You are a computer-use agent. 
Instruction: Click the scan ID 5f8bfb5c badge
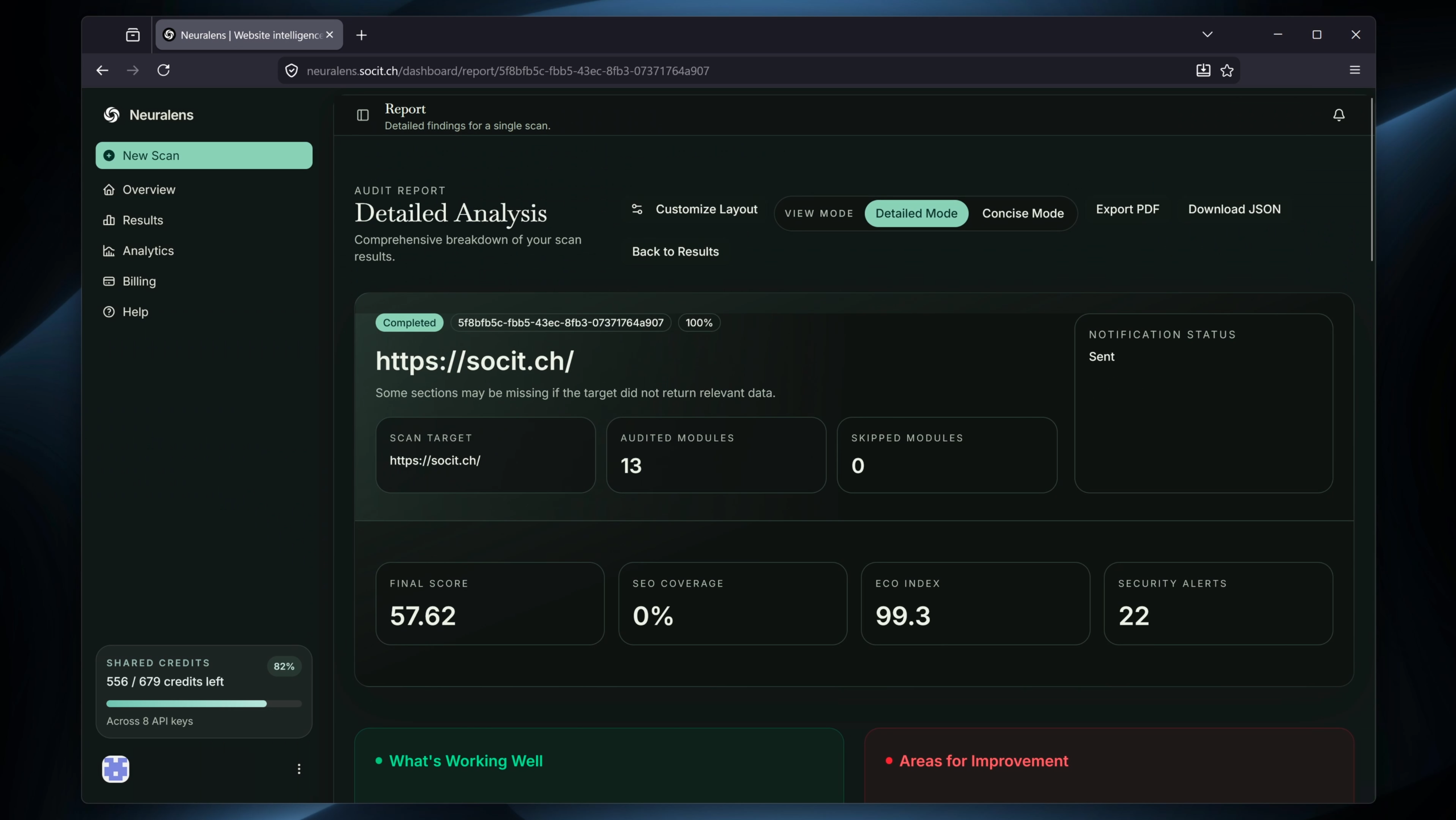(560, 323)
